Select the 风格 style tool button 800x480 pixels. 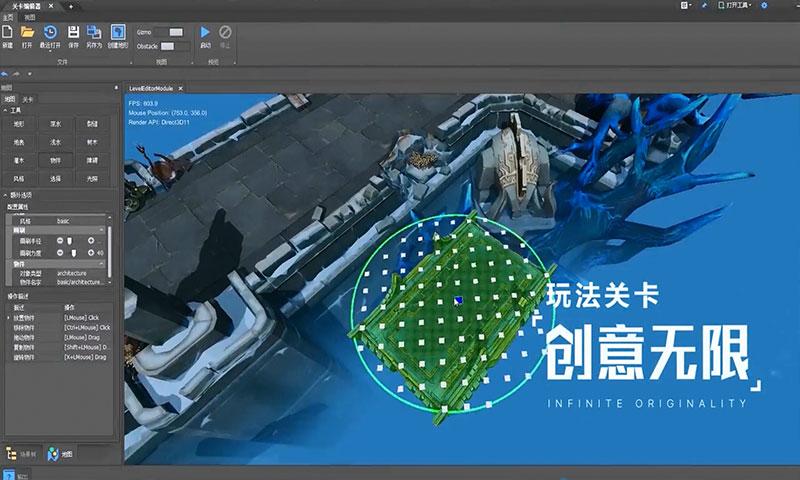[x=18, y=179]
